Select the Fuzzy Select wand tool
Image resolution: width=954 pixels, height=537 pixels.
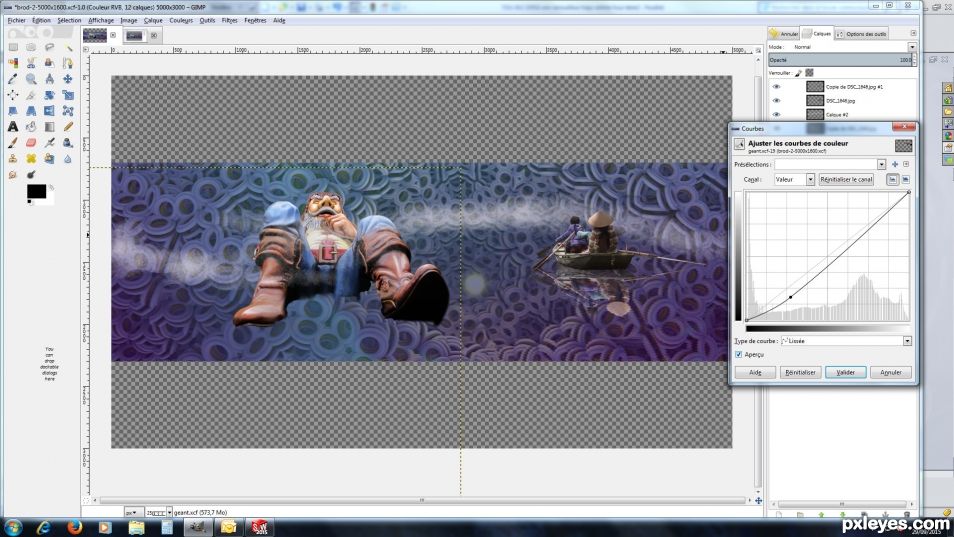68,47
